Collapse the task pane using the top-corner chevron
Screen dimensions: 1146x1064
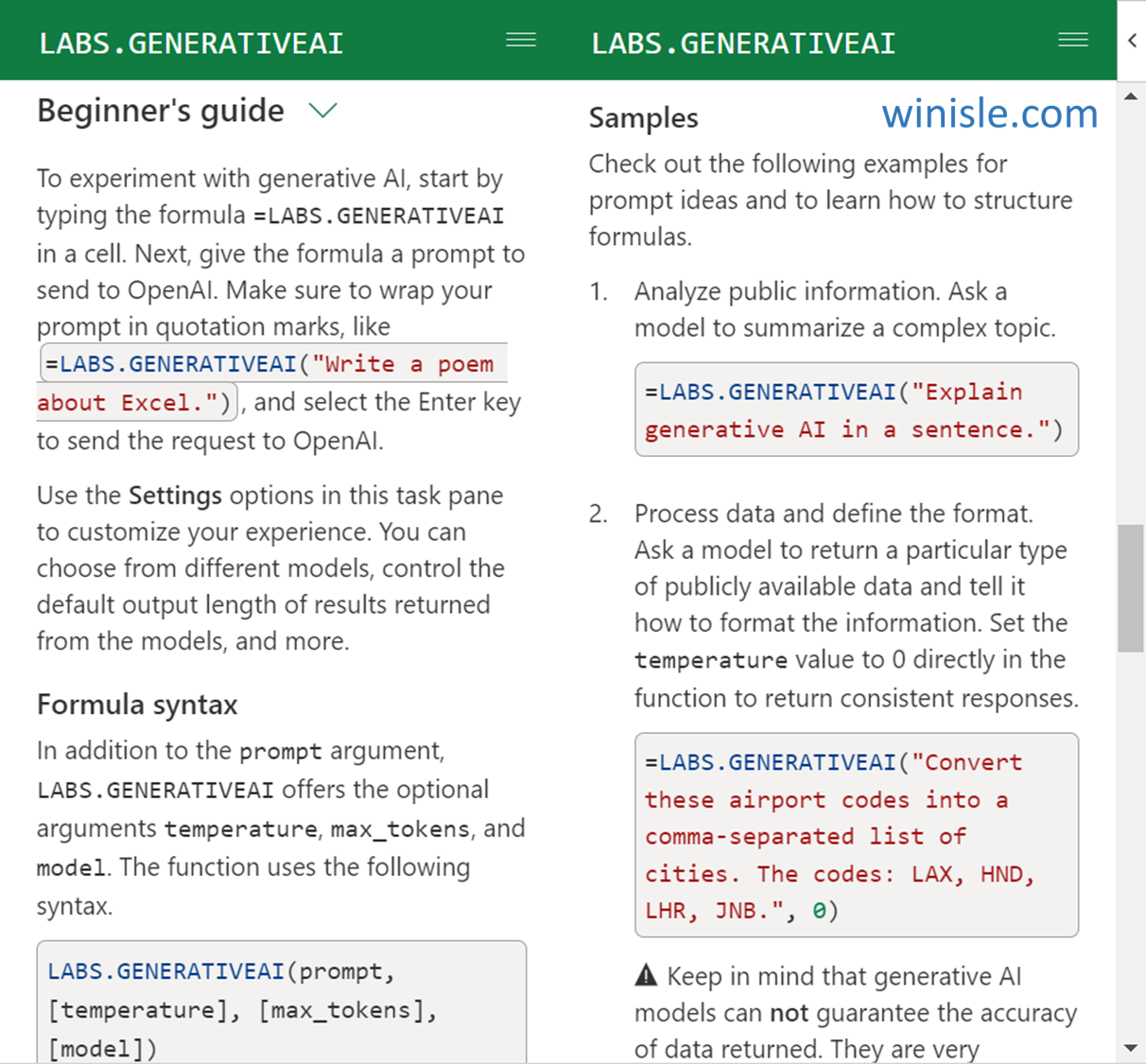(1132, 40)
